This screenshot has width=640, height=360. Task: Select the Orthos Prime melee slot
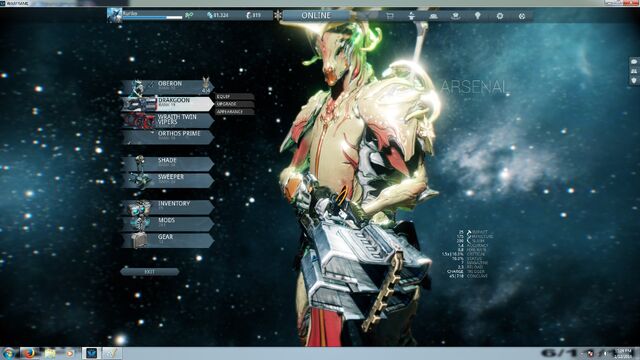[x=167, y=137]
